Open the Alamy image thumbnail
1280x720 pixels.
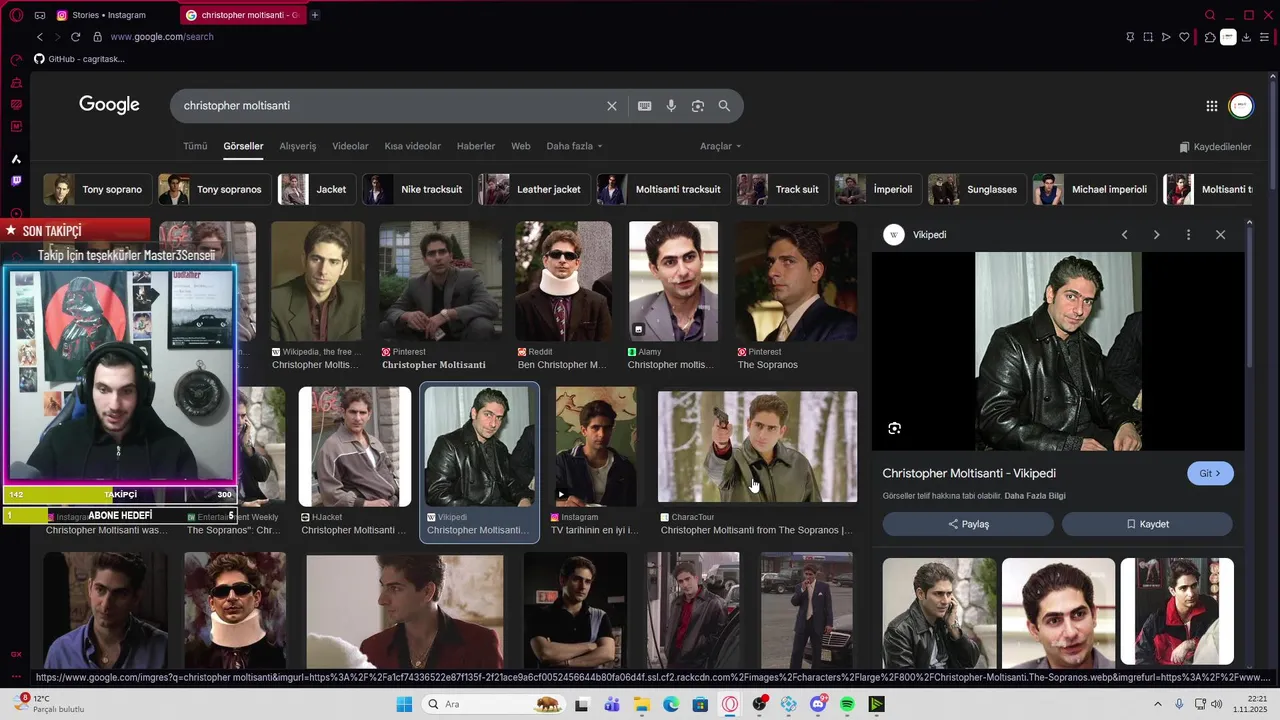[x=673, y=281]
